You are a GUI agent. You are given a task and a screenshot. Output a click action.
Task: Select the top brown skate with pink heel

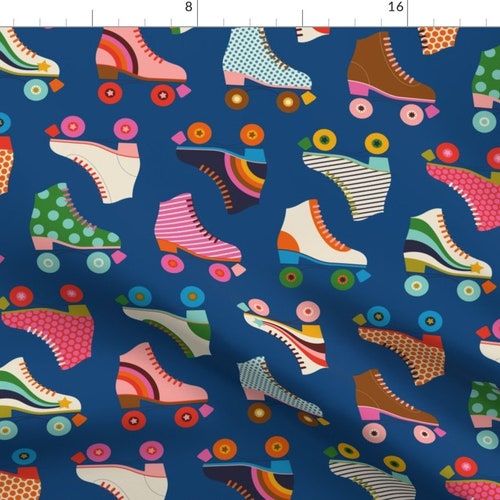click(392, 78)
